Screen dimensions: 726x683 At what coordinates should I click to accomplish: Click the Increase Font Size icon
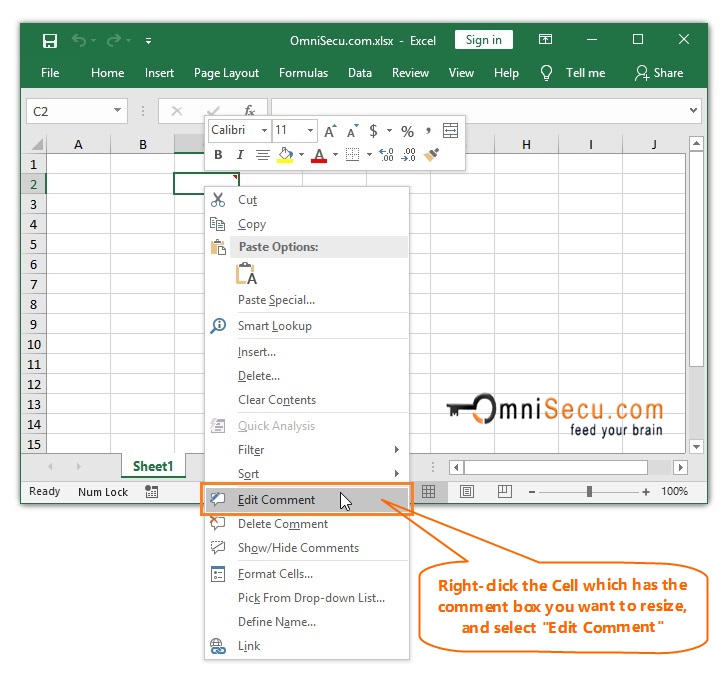(x=330, y=132)
